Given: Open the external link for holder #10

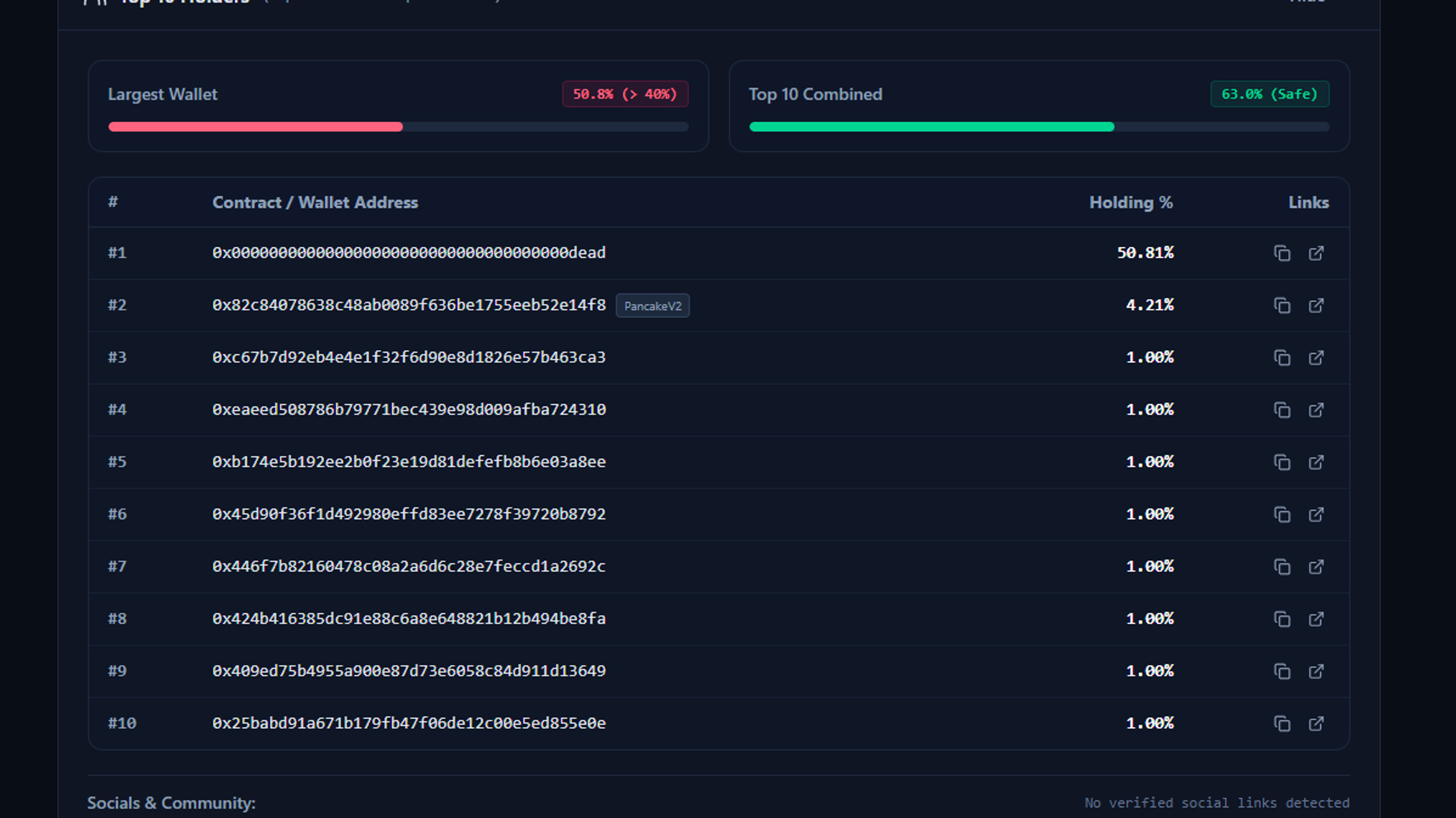Looking at the screenshot, I should [1316, 724].
